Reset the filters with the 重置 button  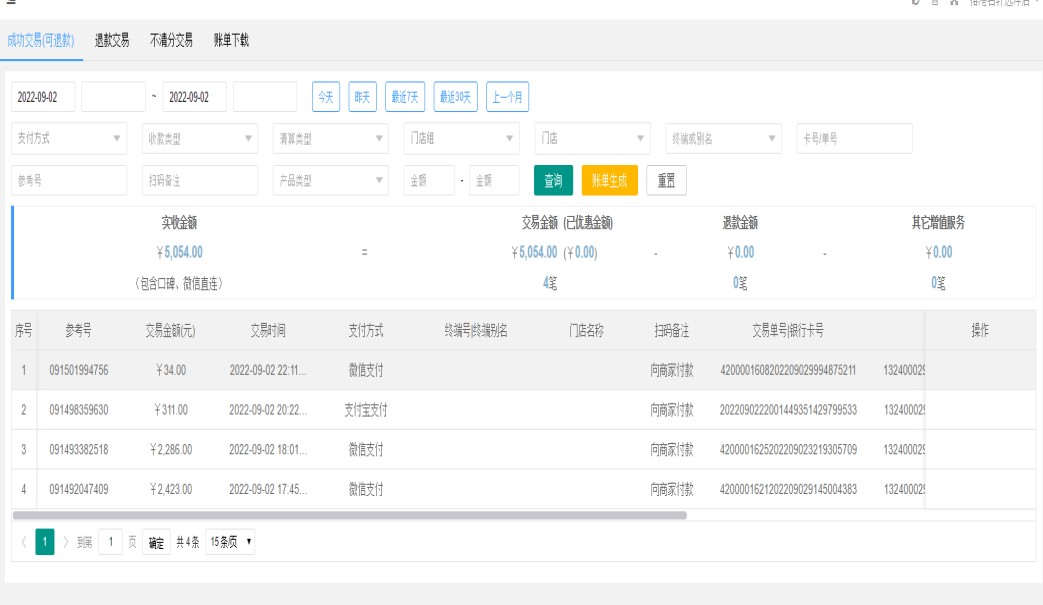pos(665,180)
